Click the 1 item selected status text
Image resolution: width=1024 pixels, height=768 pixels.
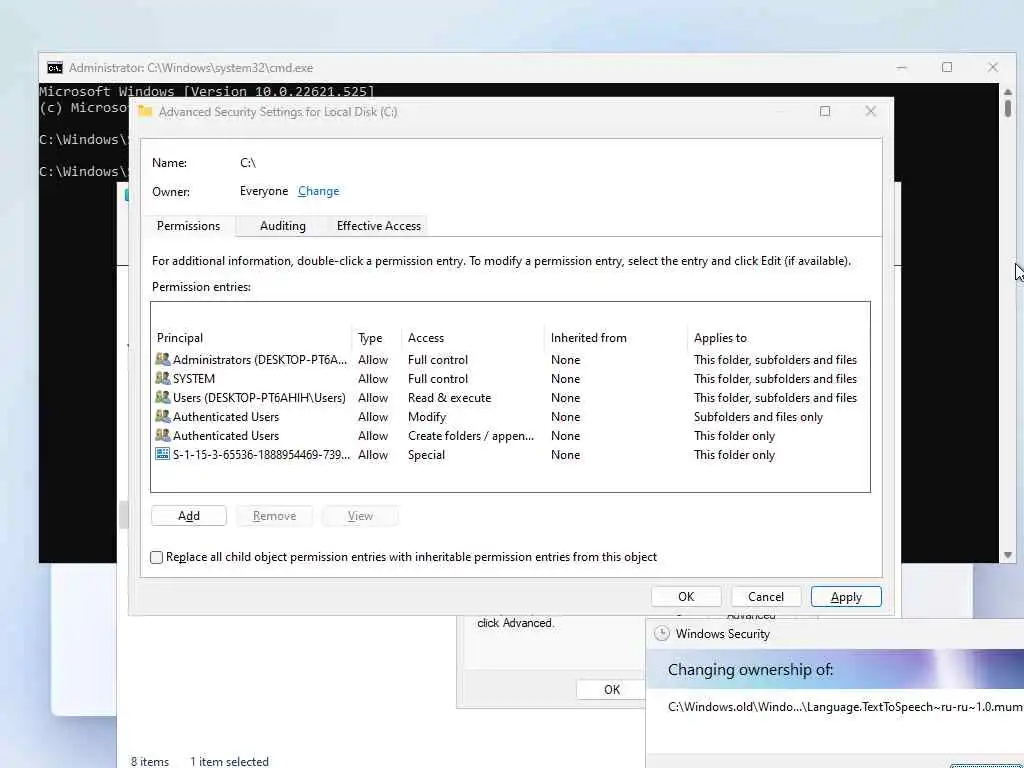[x=229, y=761]
